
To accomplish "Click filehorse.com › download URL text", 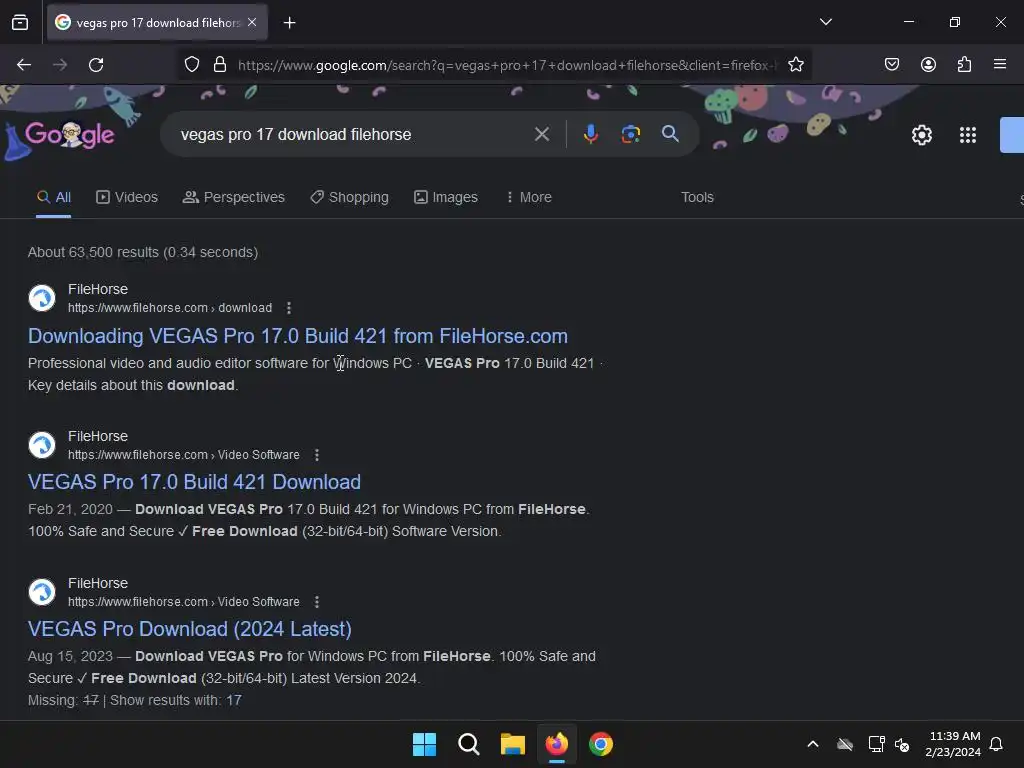I will (170, 308).
